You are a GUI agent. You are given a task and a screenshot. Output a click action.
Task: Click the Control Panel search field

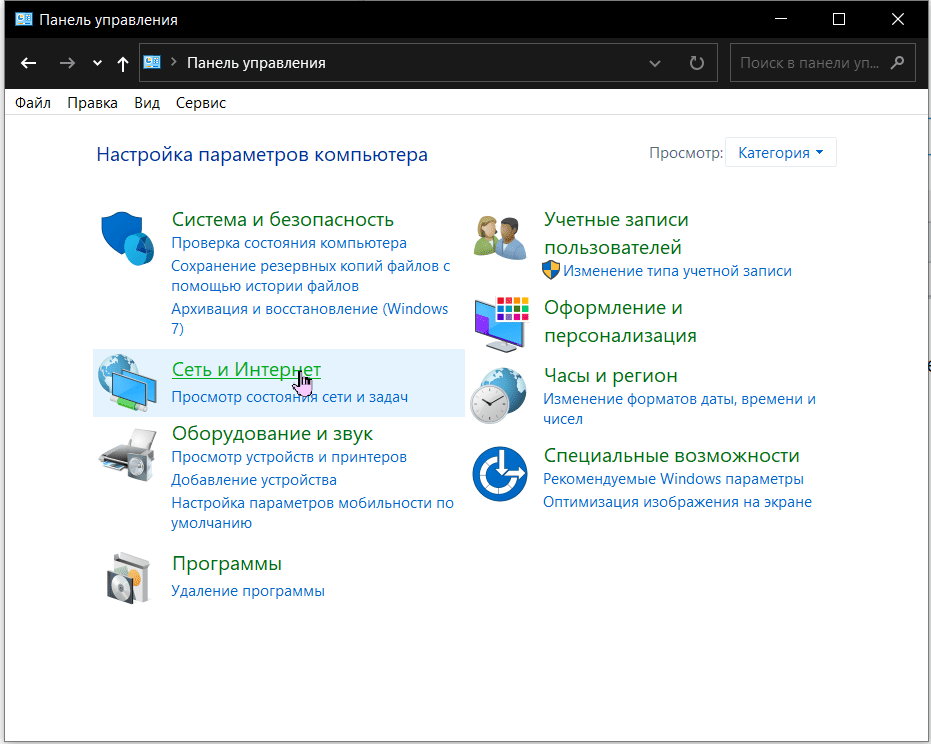(x=810, y=63)
